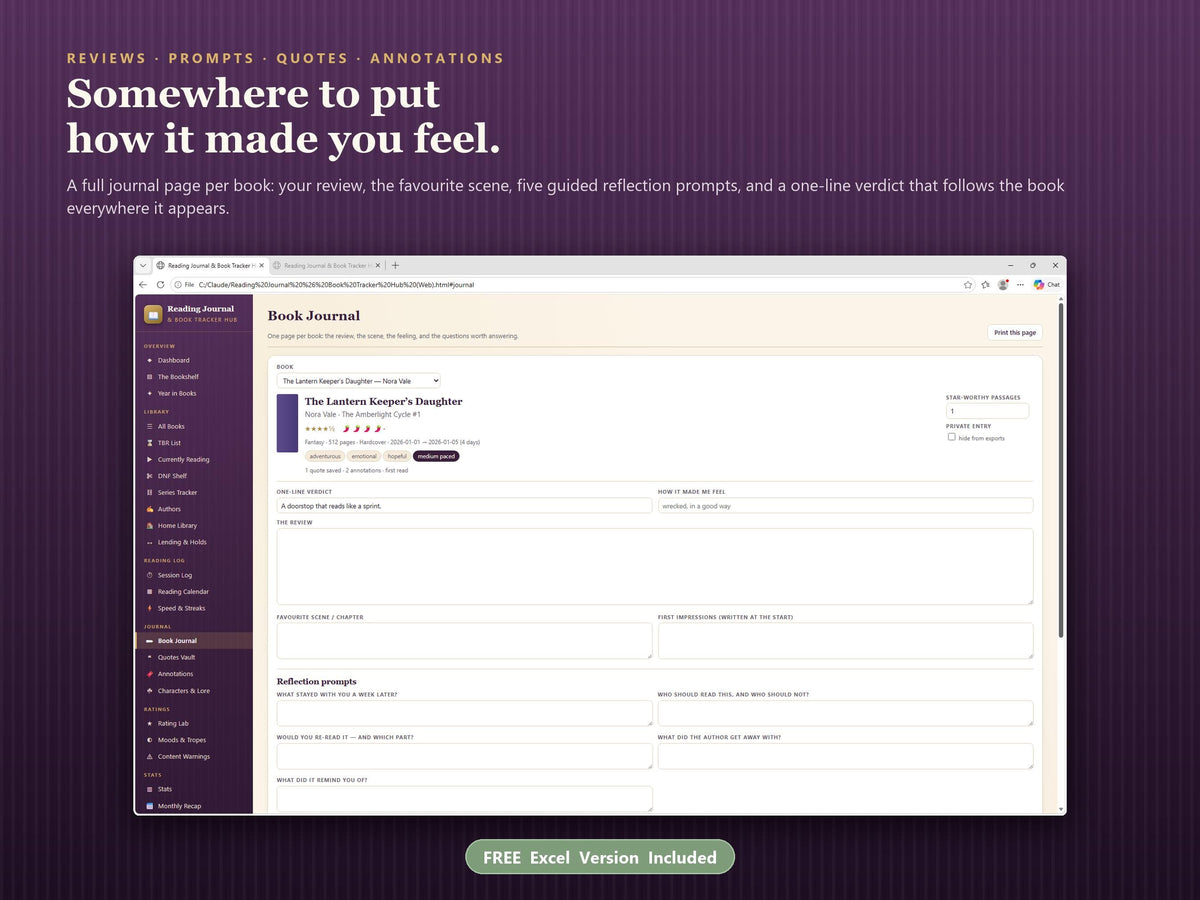Click the page vertical scrollbar
The height and width of the screenshot is (900, 1200).
[1061, 470]
